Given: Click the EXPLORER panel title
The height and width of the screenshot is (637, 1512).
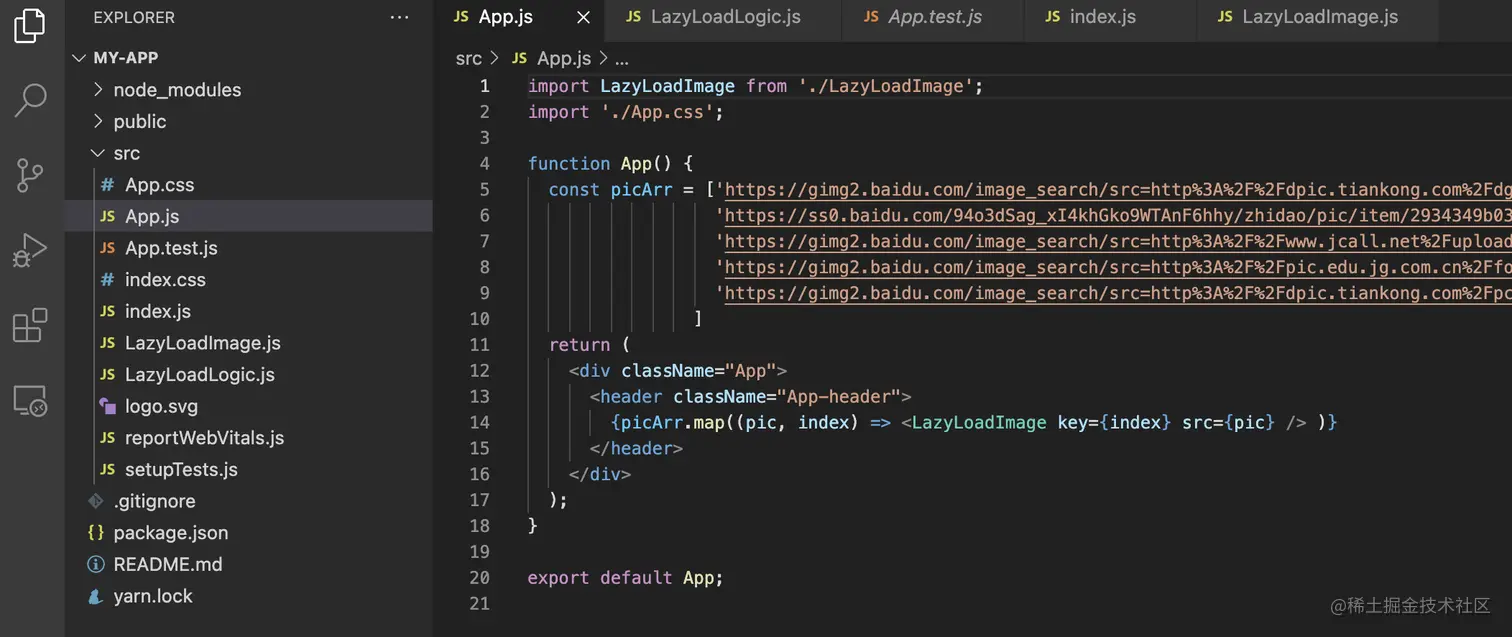Looking at the screenshot, I should pyautogui.click(x=134, y=17).
